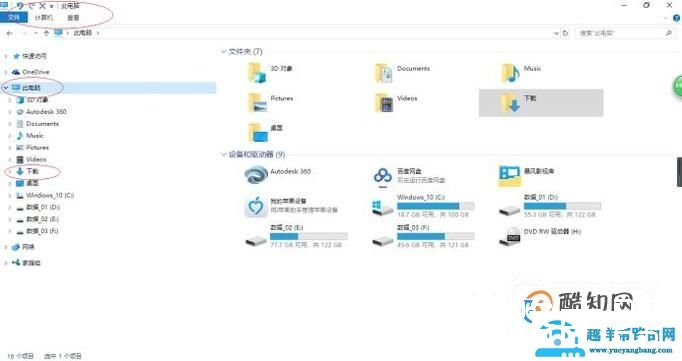Open the 文件 ribbon tab
The width and height of the screenshot is (682, 361).
(x=13, y=17)
